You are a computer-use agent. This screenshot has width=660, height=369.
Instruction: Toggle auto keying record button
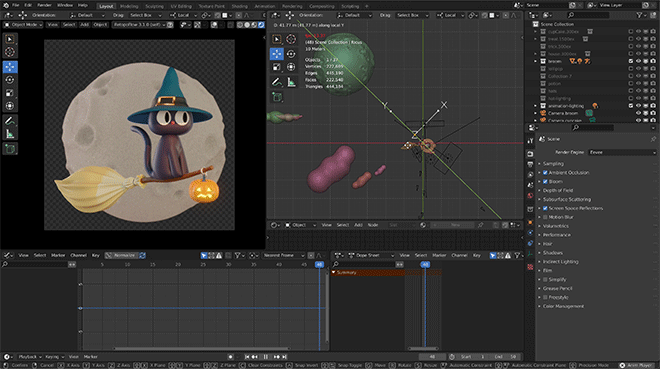point(230,357)
